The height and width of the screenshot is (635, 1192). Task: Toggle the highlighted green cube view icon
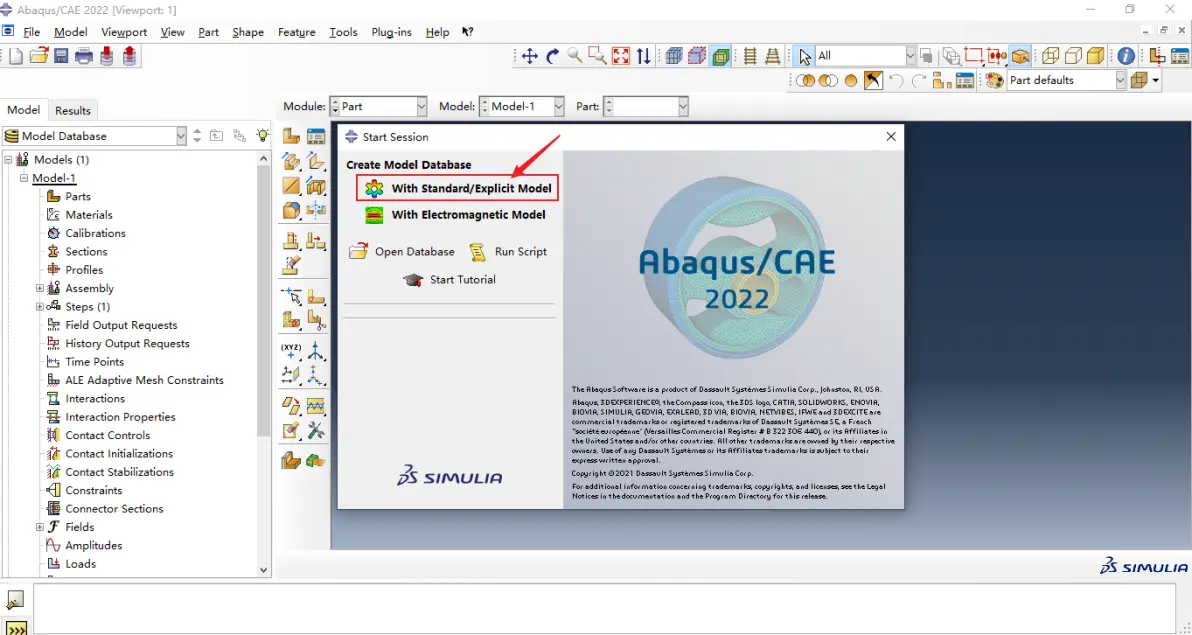pyautogui.click(x=721, y=56)
